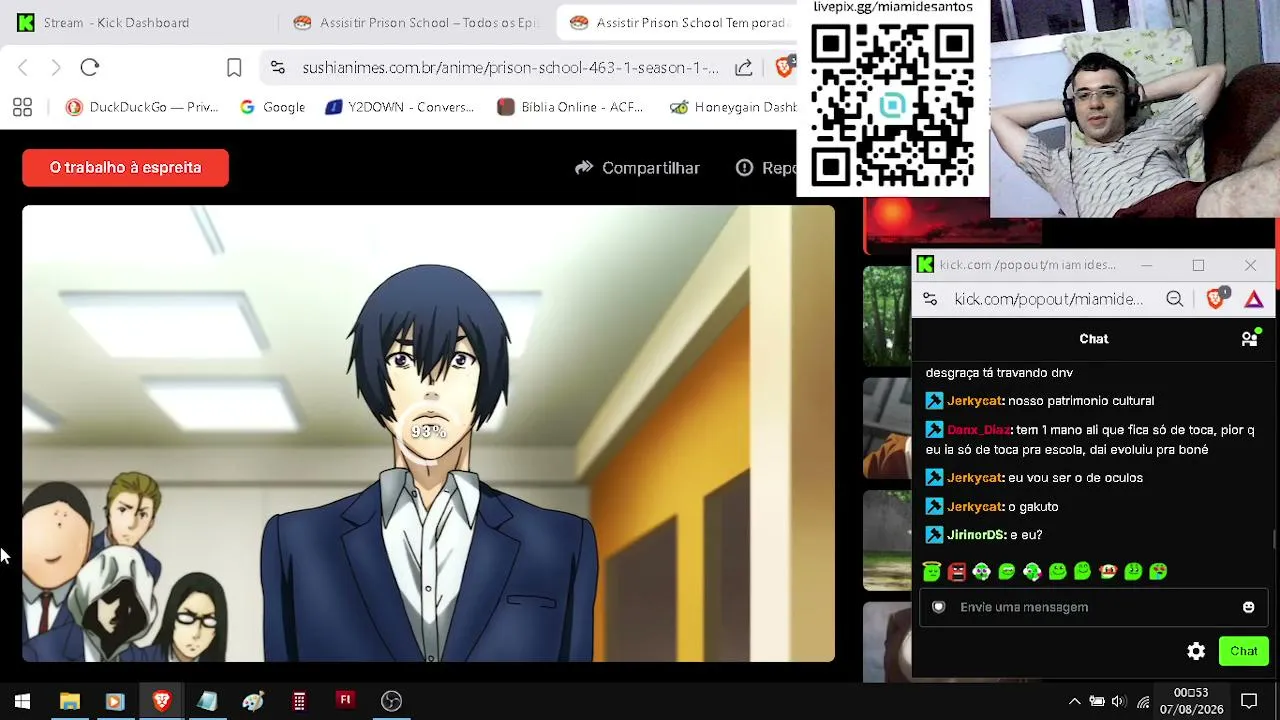Open the DuckDuckGo bookmark
Image resolution: width=1280 pixels, height=720 pixels.
pos(141,107)
